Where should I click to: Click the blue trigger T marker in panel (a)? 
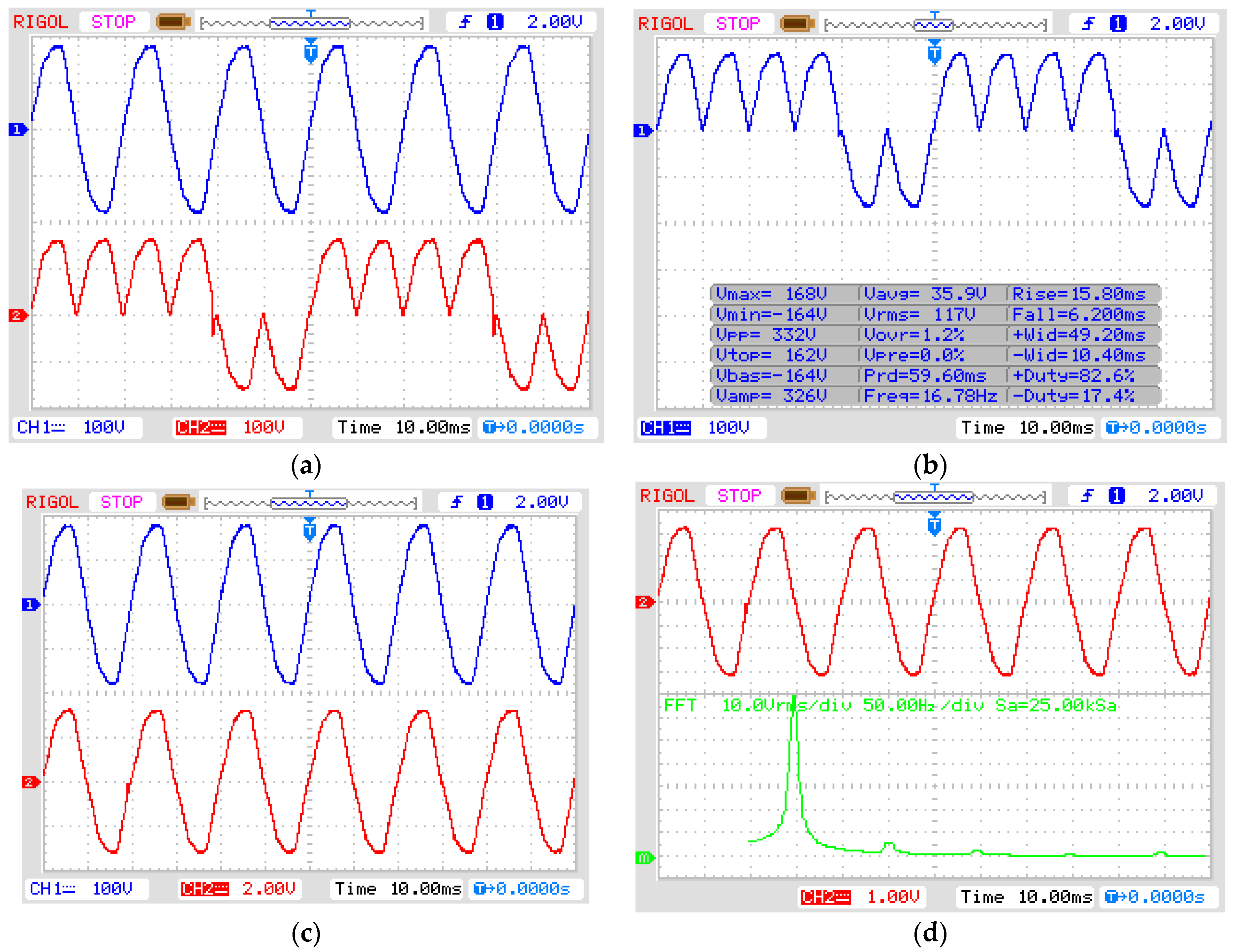[x=311, y=51]
